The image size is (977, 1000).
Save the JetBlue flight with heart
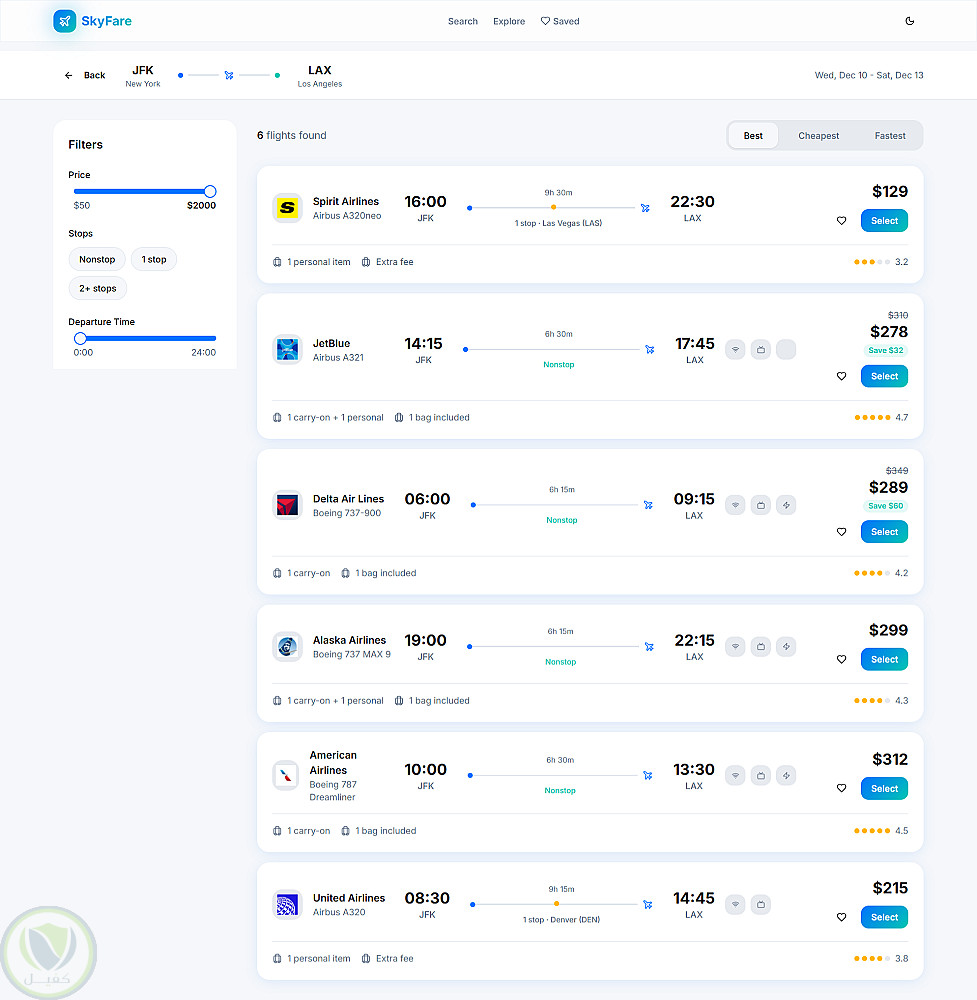(x=842, y=376)
